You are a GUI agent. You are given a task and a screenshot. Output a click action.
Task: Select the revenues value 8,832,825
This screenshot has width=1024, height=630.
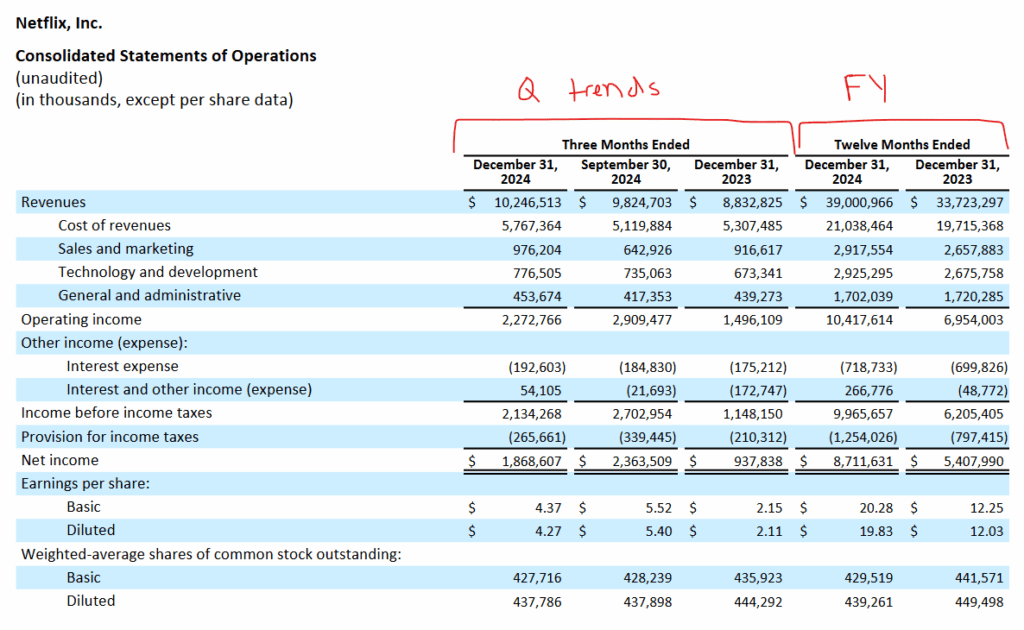pyautogui.click(x=752, y=203)
